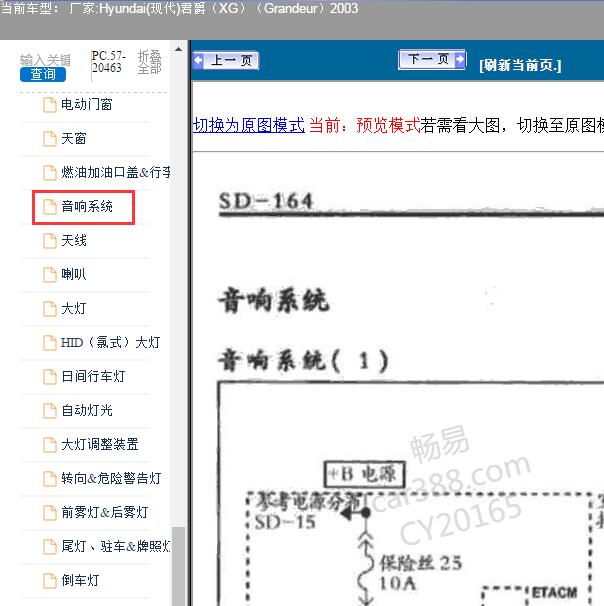Click the 当前车型 Hyundai Grandeur 2003 title

tap(179, 8)
